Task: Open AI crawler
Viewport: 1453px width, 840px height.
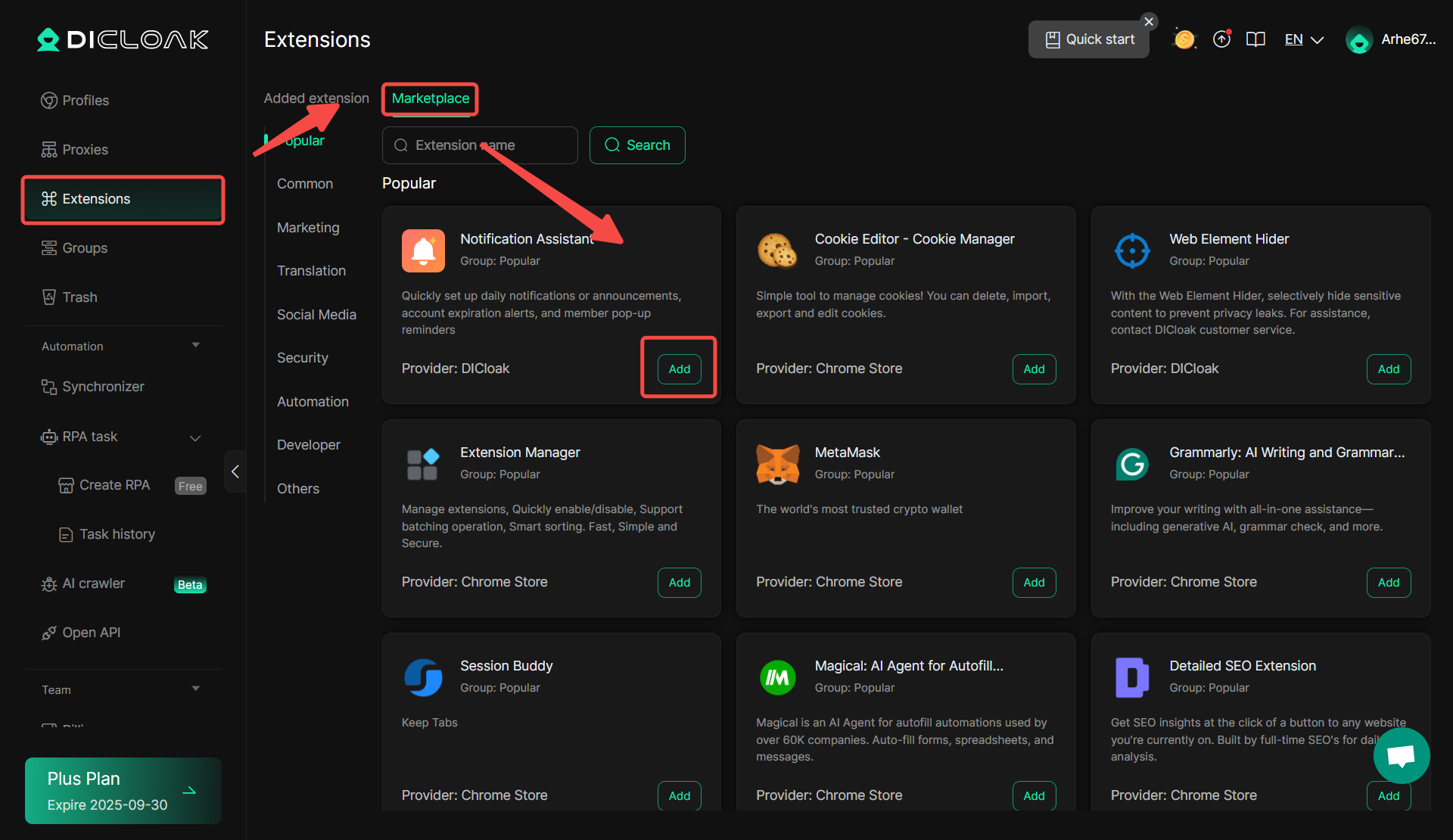Action: click(83, 583)
